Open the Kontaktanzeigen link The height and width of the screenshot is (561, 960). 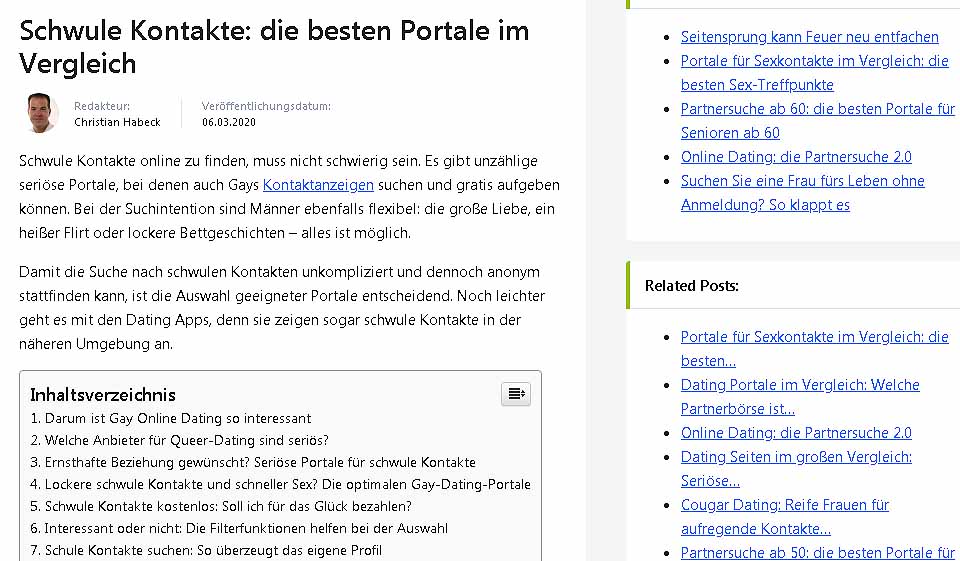click(x=318, y=185)
